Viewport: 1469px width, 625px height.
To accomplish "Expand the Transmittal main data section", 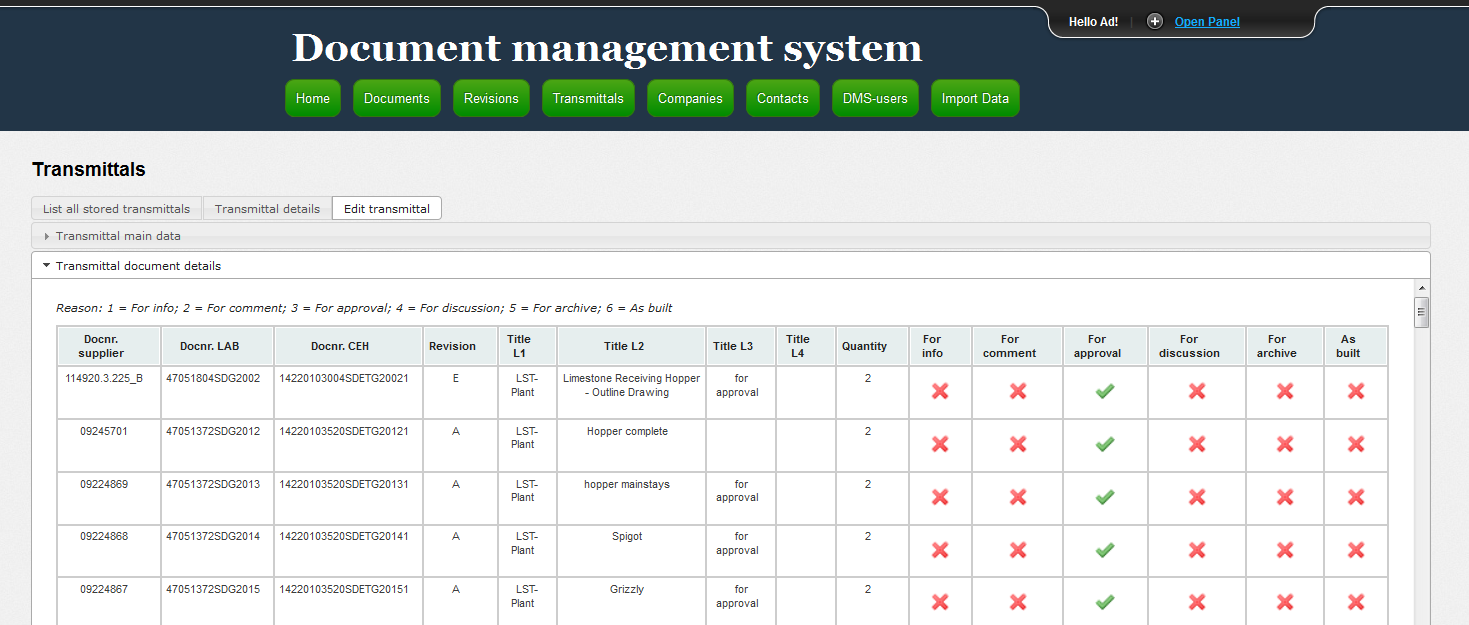I will coord(118,236).
